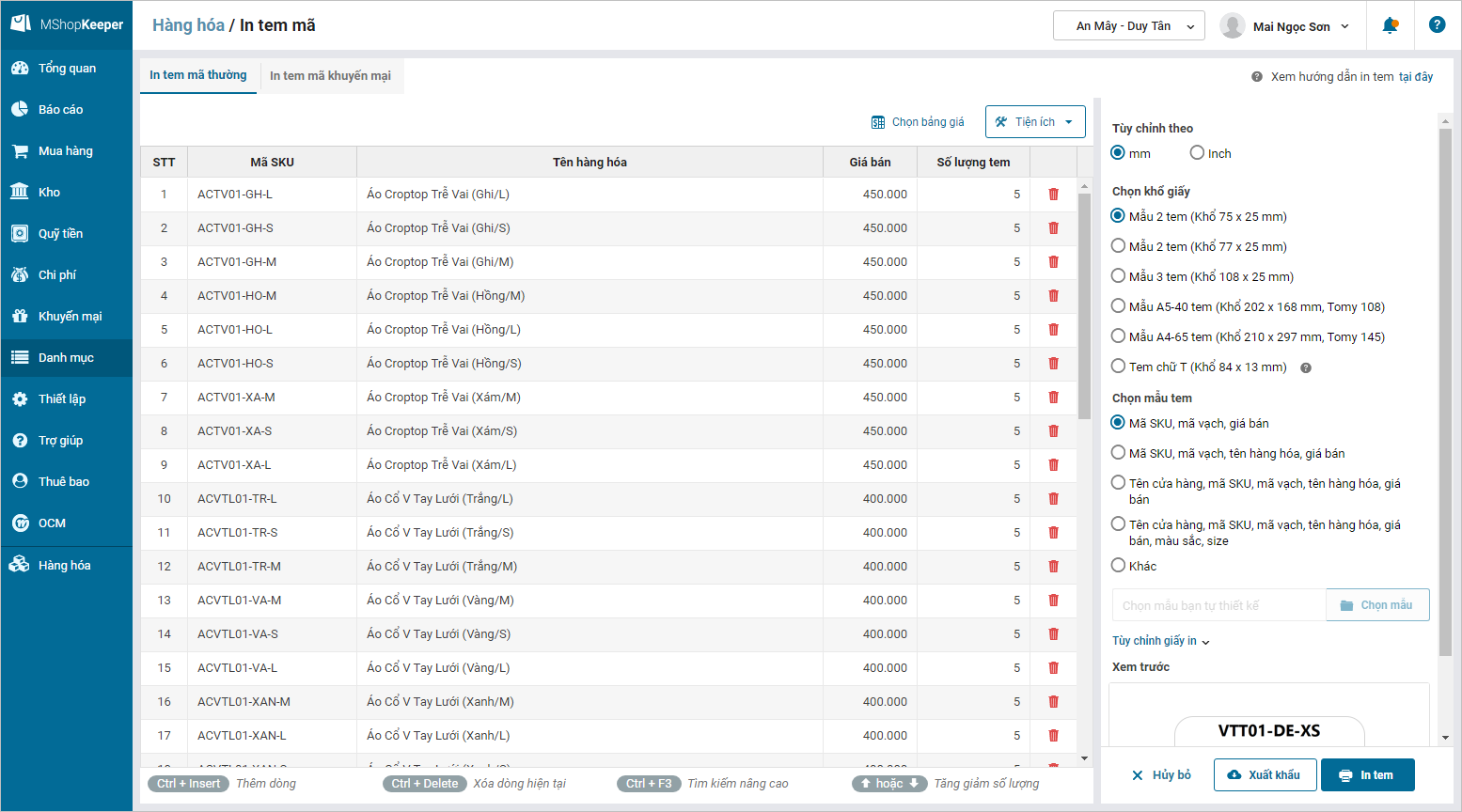Click help icon next to Tem chữ T

1305,367
